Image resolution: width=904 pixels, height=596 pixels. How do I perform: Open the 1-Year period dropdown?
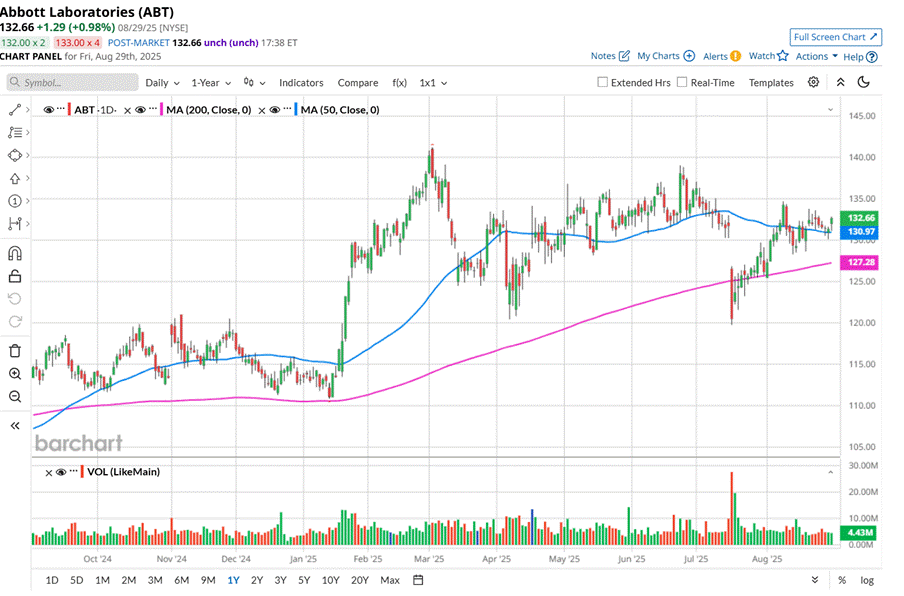pyautogui.click(x=211, y=82)
